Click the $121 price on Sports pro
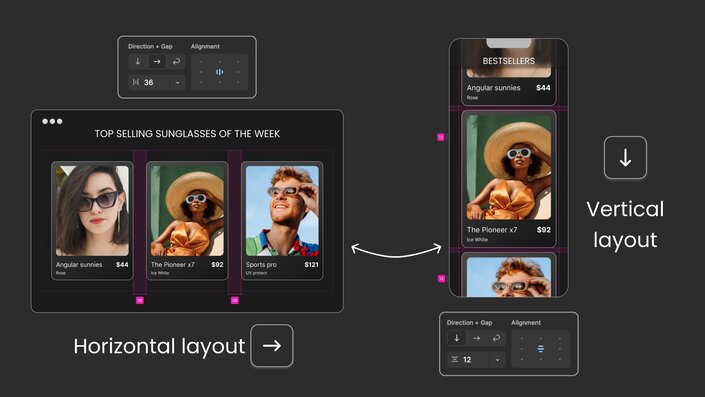 click(x=311, y=264)
